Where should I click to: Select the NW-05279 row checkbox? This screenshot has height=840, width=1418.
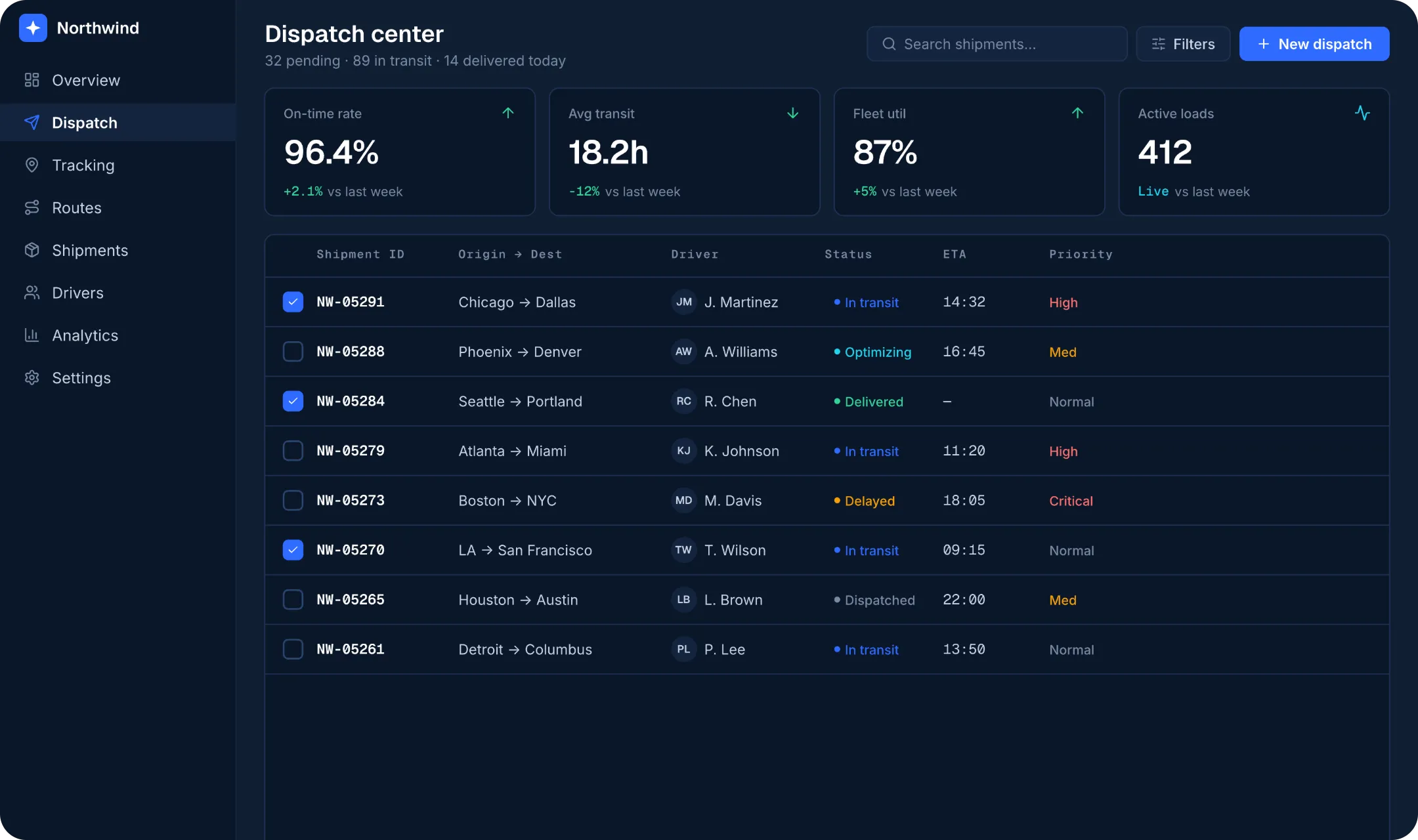point(293,451)
